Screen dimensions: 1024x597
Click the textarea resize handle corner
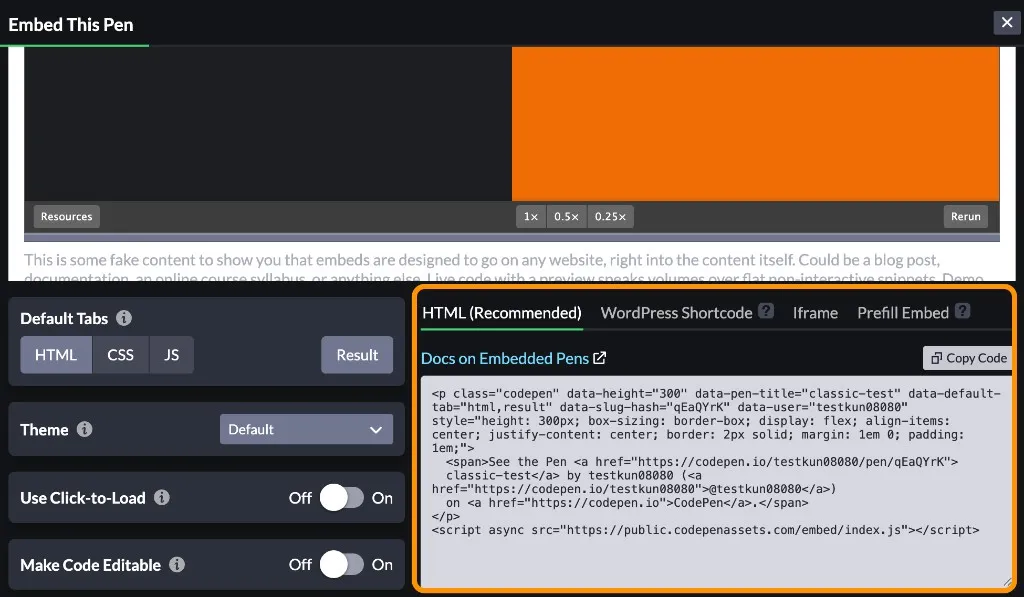[1006, 582]
